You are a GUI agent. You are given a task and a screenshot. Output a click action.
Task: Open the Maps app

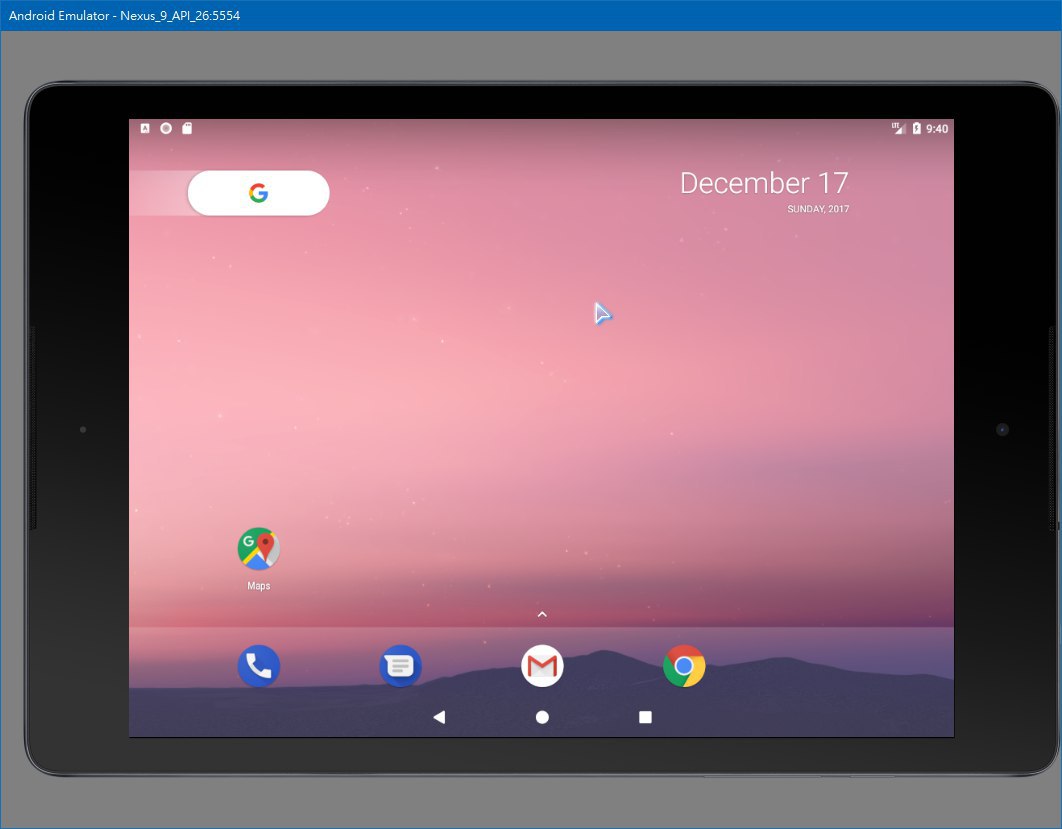259,549
